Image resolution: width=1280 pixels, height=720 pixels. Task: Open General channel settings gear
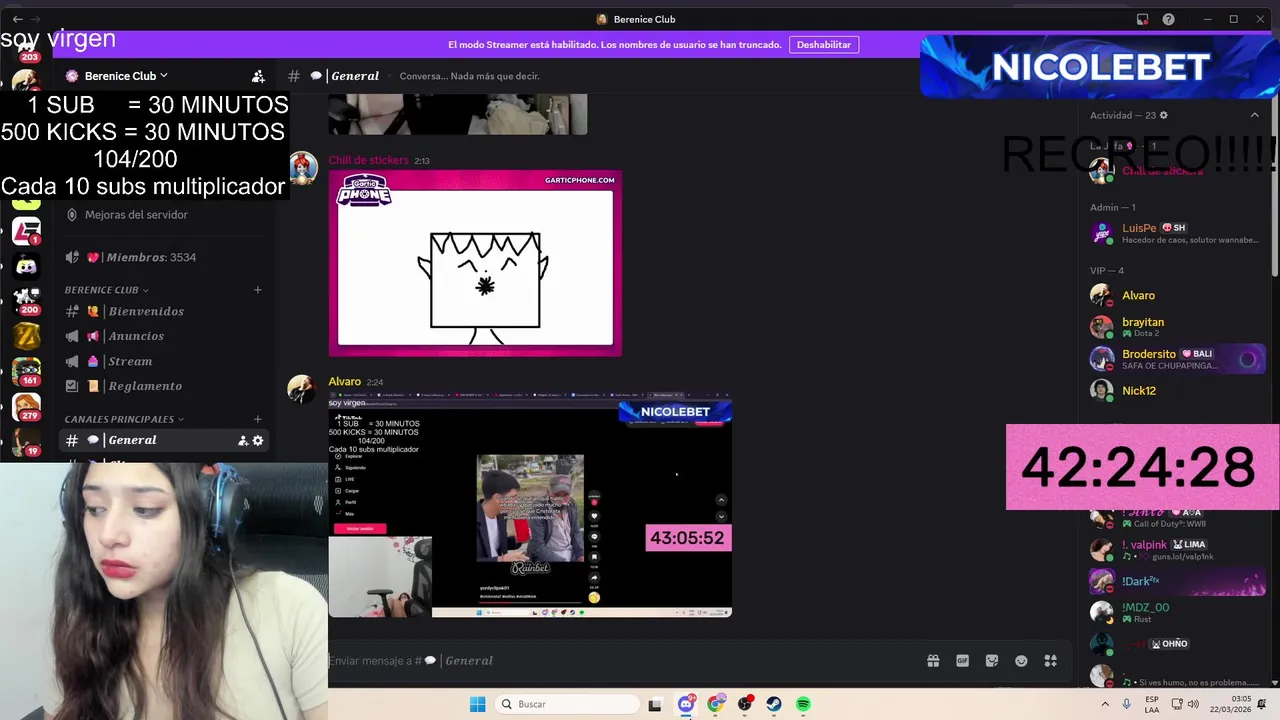(x=258, y=440)
